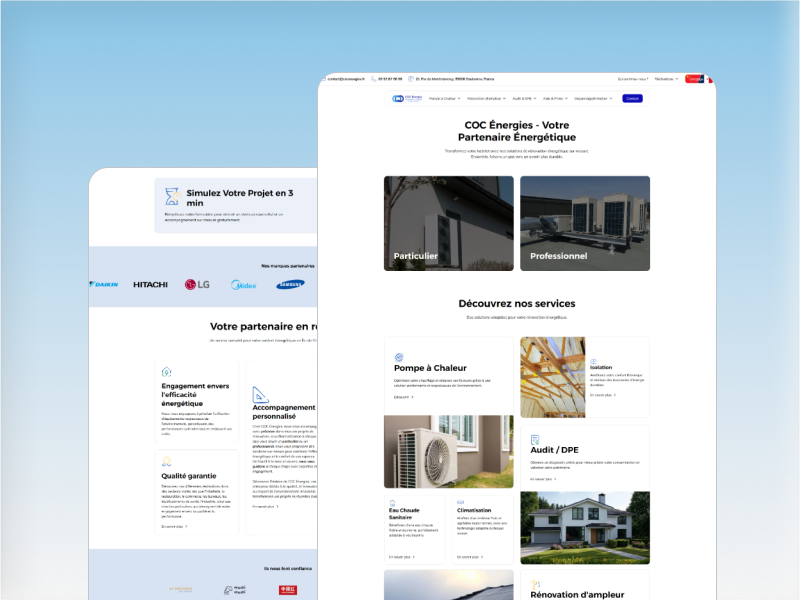The width and height of the screenshot is (800, 600).
Task: Click the Ils nous font confiance label
Action: pyautogui.click(x=288, y=568)
